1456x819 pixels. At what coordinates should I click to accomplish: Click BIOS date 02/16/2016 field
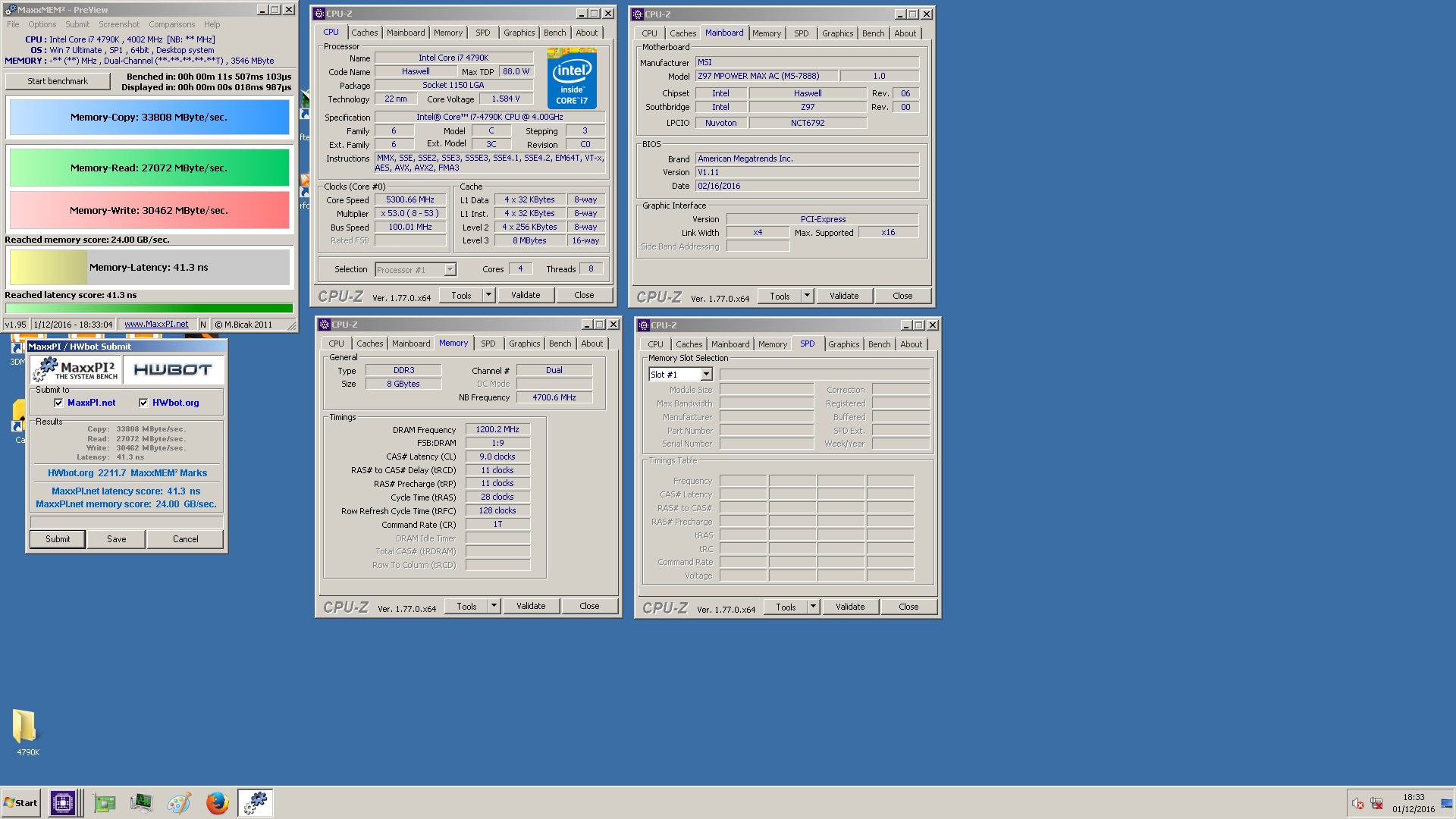coord(807,186)
